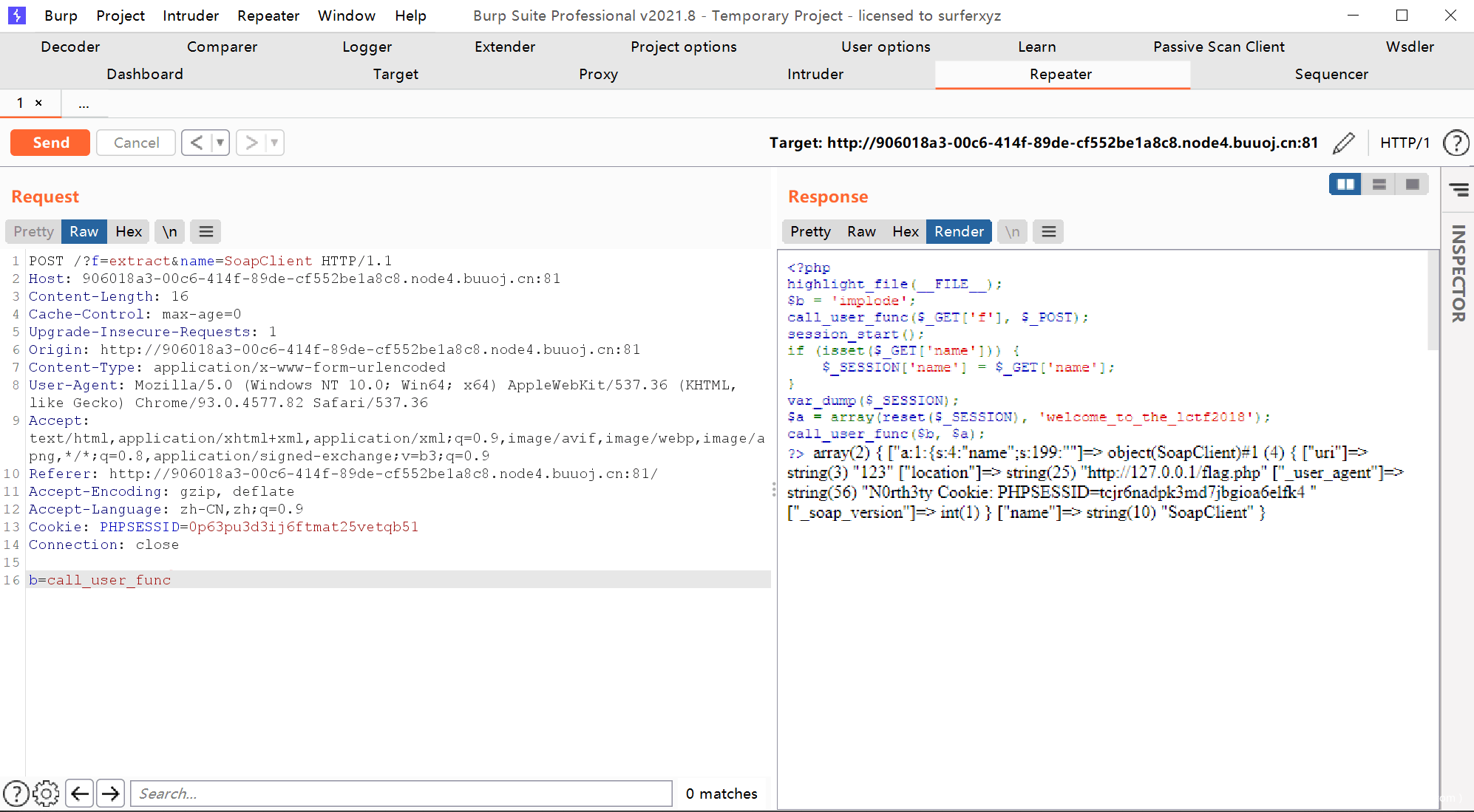Toggle the request \n non-printable characters button
1474x812 pixels.
tap(170, 231)
